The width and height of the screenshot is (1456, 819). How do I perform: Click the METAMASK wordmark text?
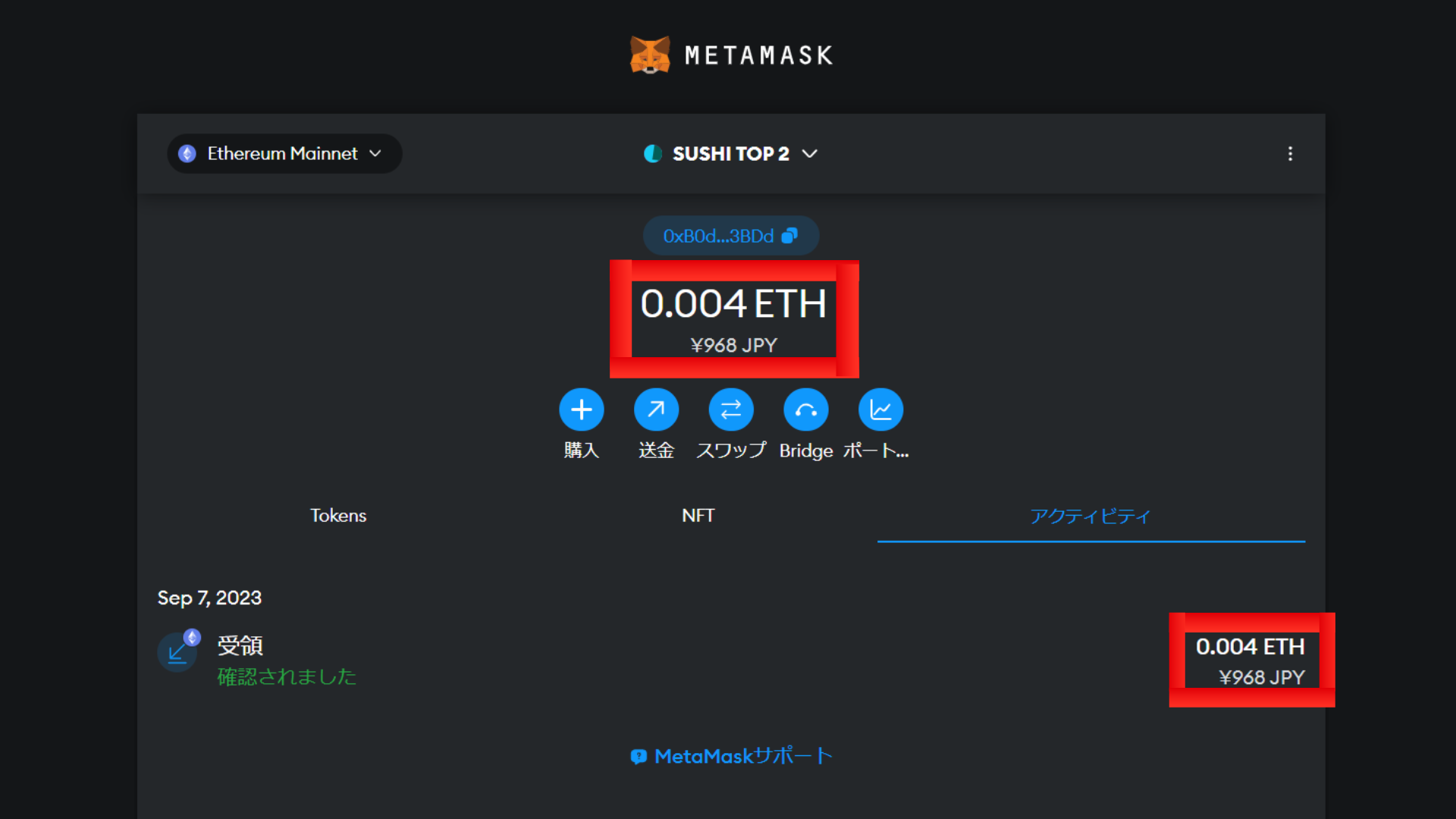tap(758, 55)
